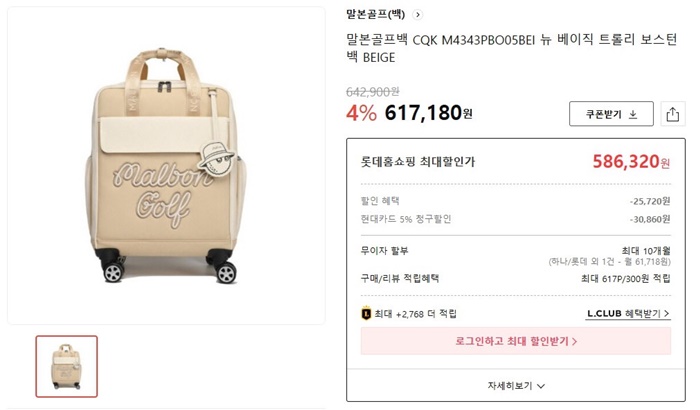This screenshot has width=700, height=410.
Task: Click the download arrow in 쿠폰받기
Action: [633, 114]
